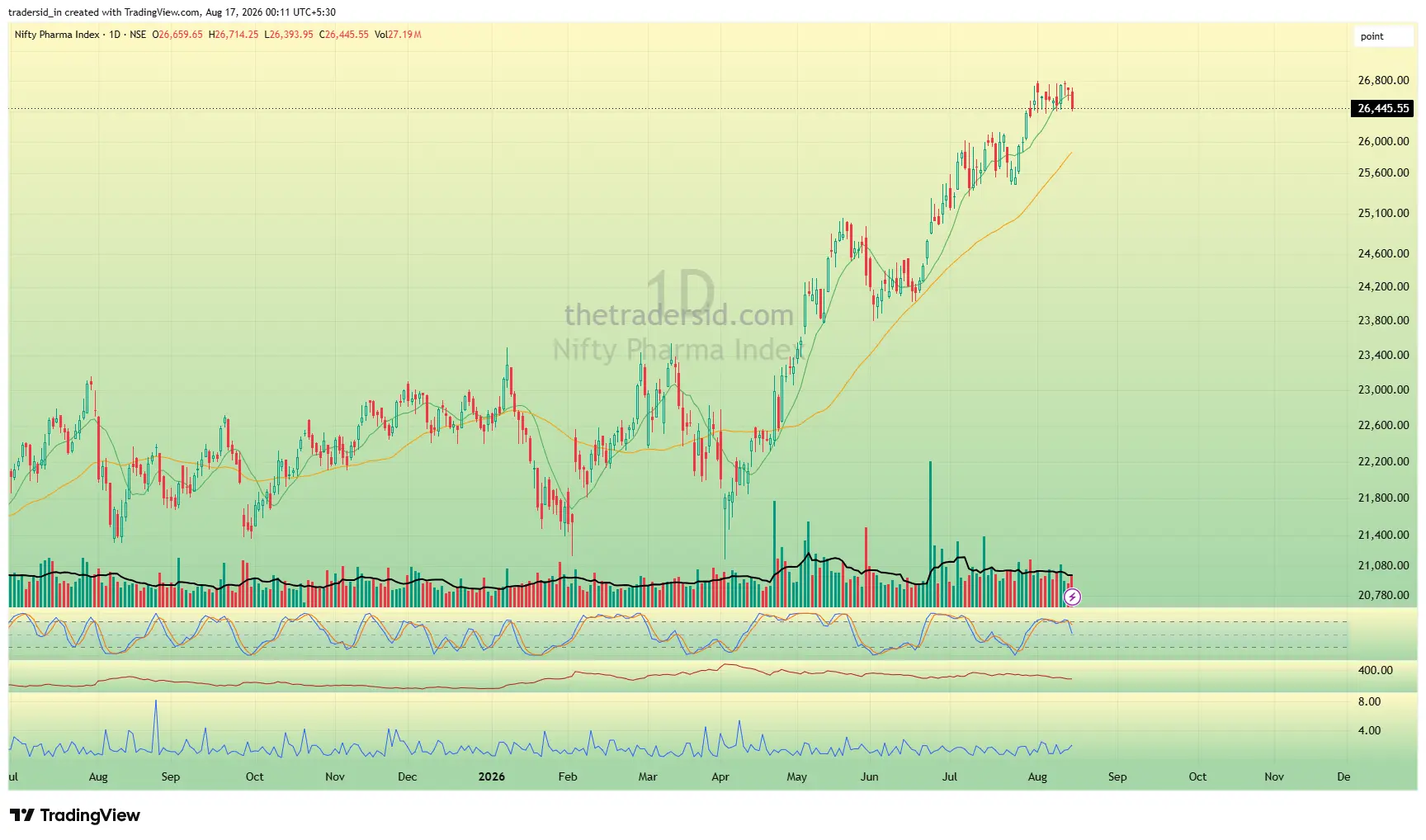Click the 'Nifty Pharma Index' symbol title in the legend

point(57,35)
